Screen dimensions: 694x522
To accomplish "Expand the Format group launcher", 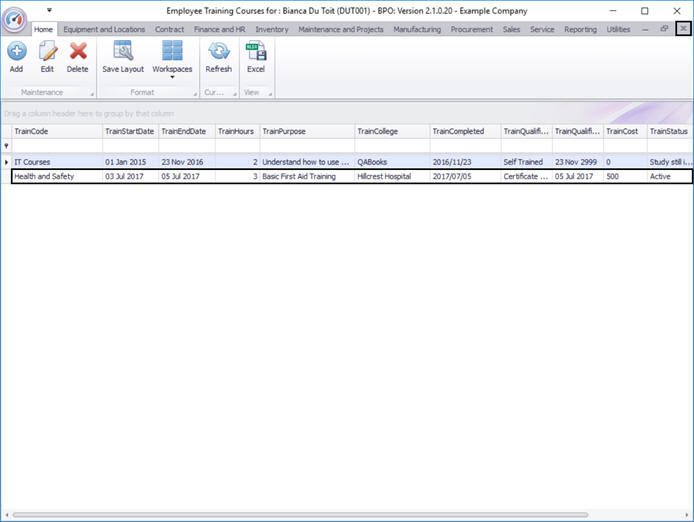I will click(x=195, y=94).
